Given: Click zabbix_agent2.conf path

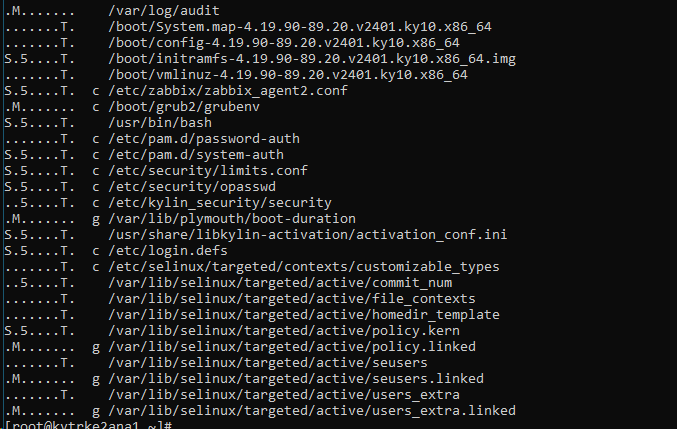Looking at the screenshot, I should 228,91.
